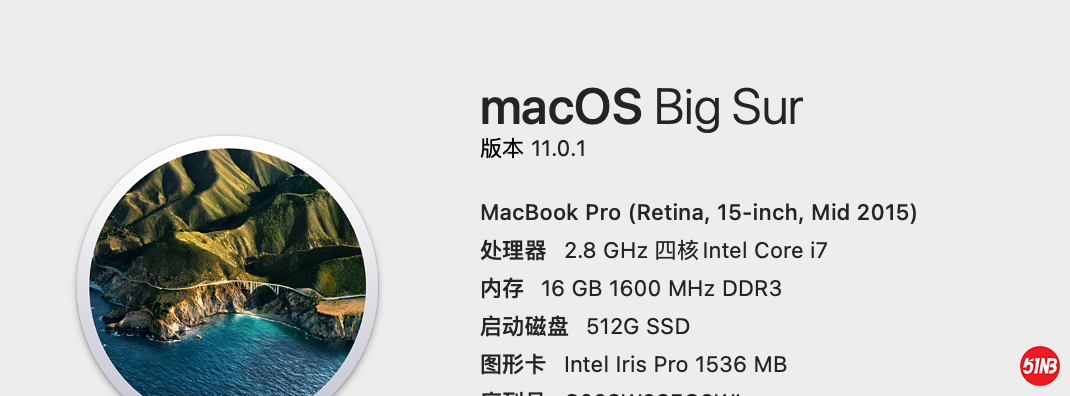The image size is (1070, 396).
Task: Select the 16 GB 1600 MHz DDR3 value
Action: (x=661, y=289)
